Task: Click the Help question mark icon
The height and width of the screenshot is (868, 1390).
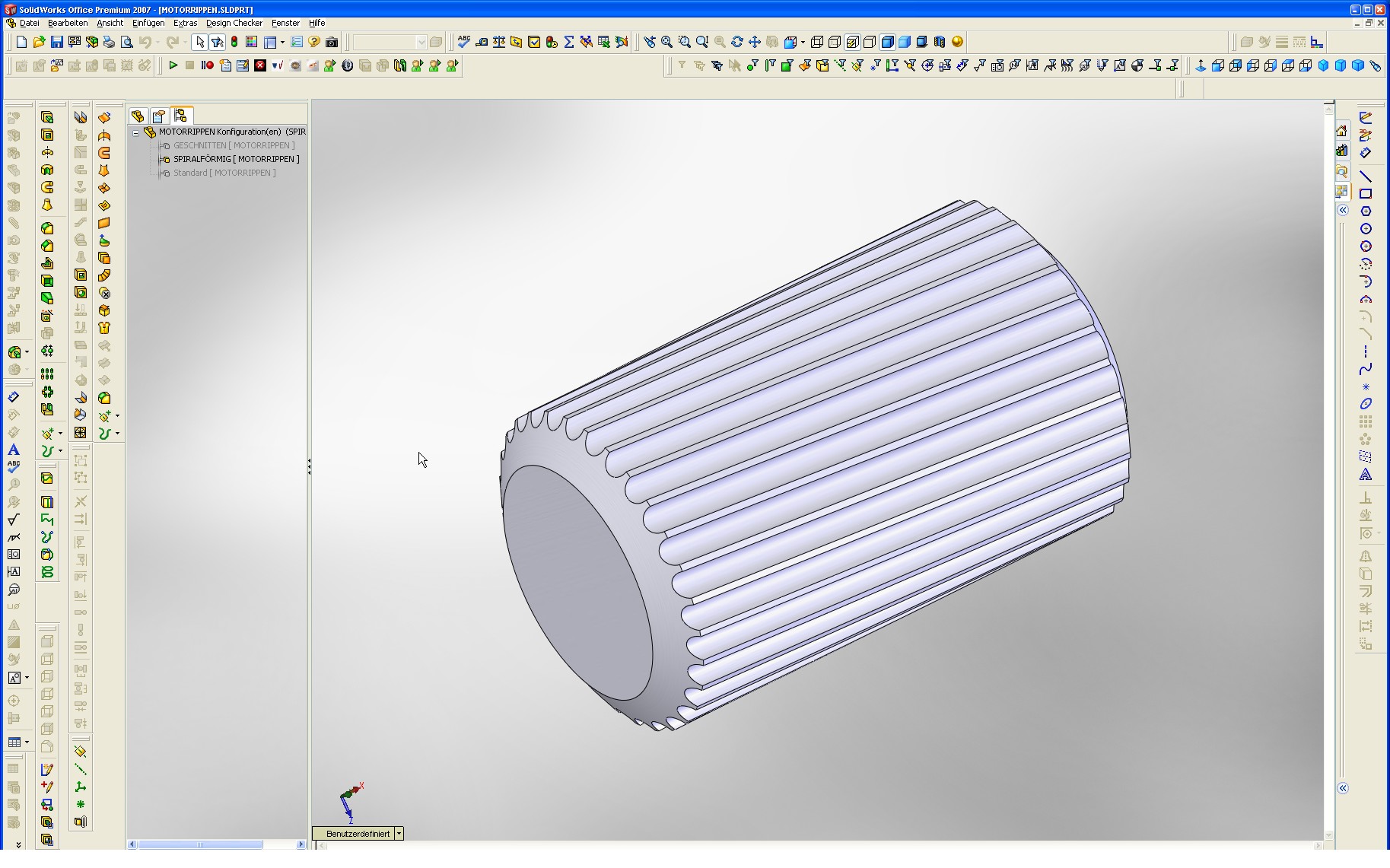Action: click(313, 42)
